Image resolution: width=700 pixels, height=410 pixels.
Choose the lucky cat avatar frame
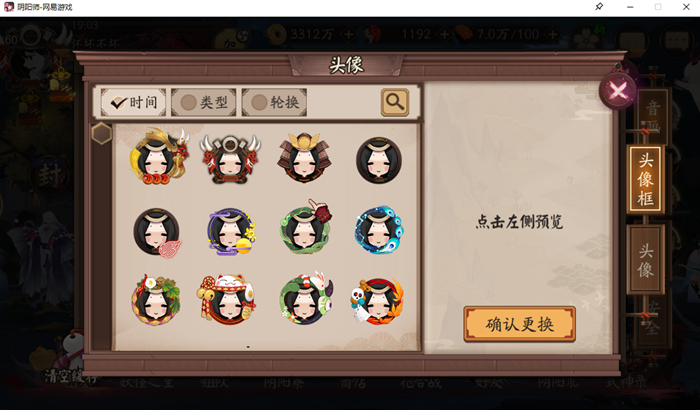tap(226, 299)
